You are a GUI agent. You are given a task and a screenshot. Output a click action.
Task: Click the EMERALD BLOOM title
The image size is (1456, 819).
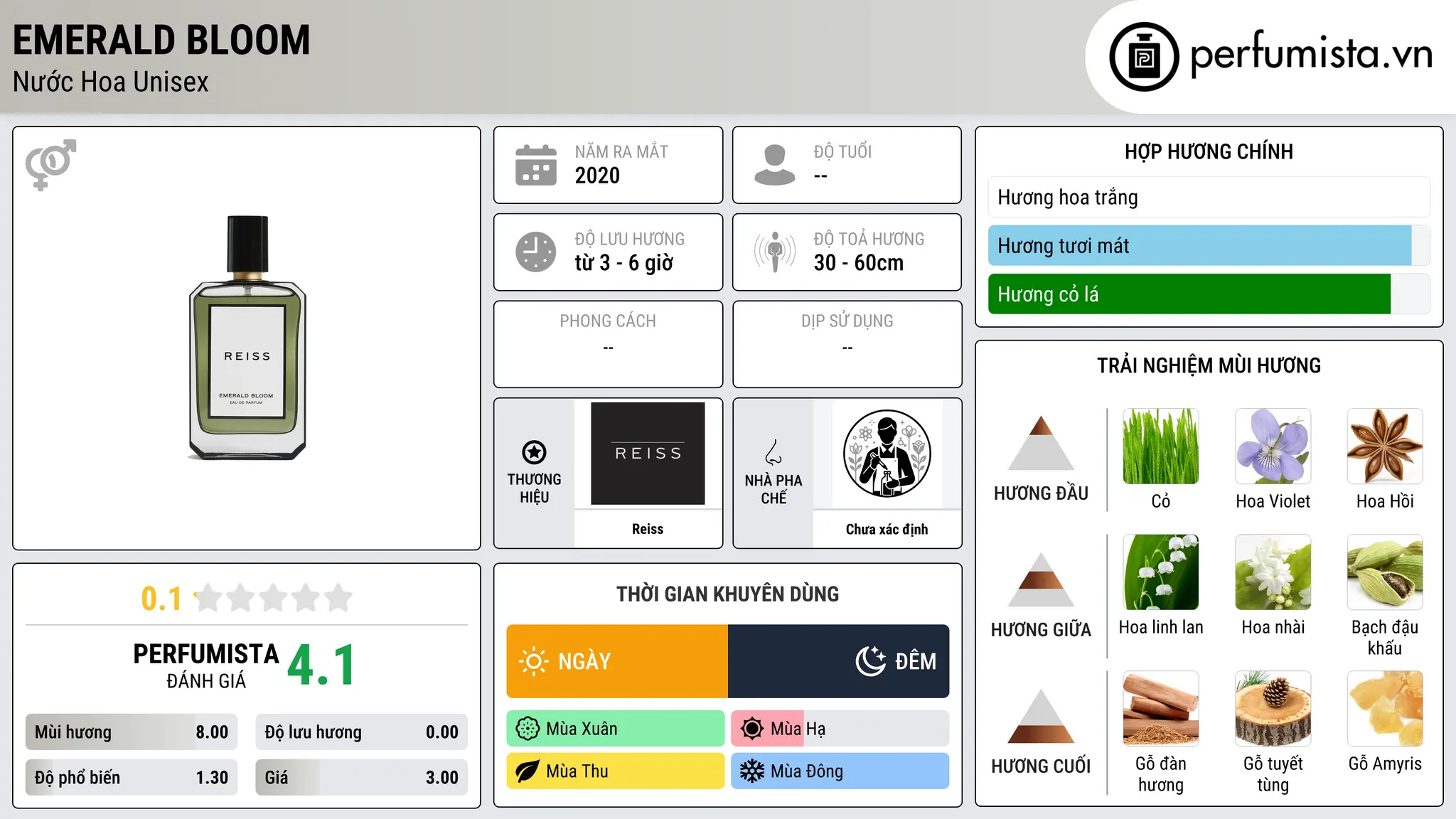tap(161, 40)
